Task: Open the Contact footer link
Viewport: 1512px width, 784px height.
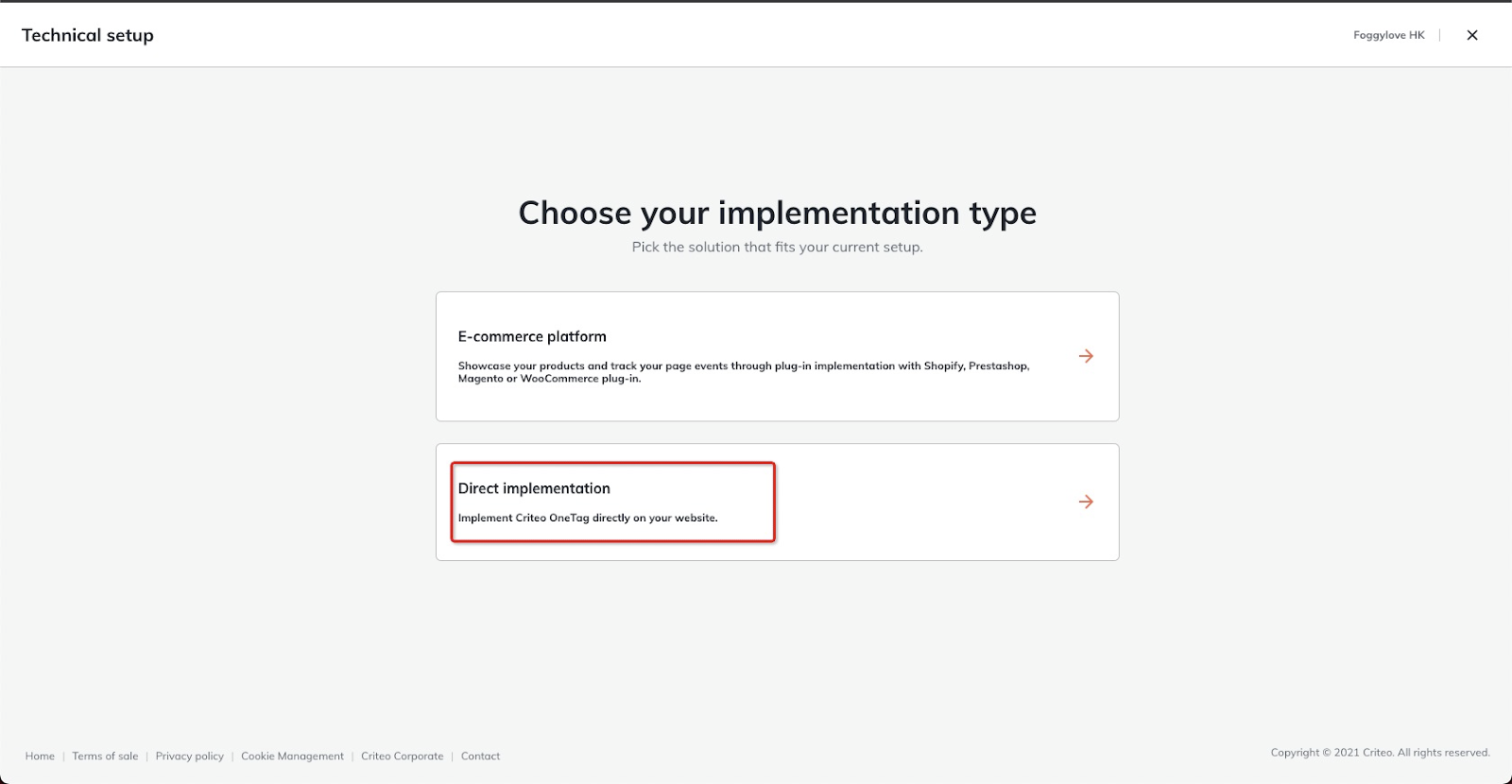Action: 480,756
